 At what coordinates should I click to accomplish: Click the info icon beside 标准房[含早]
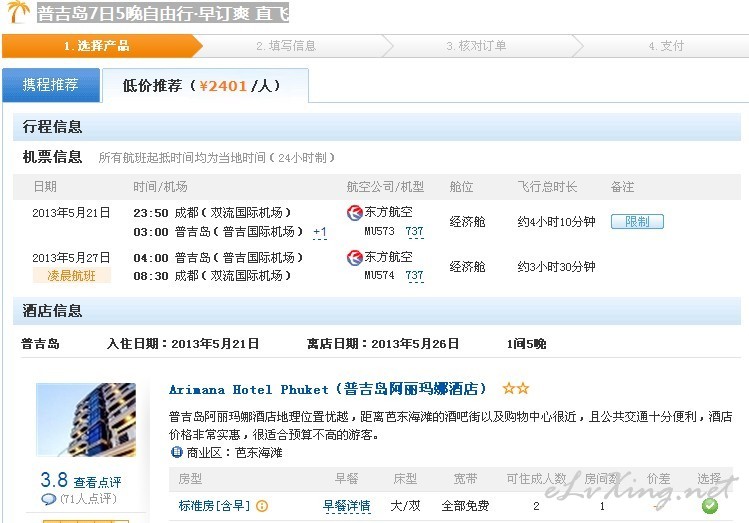click(x=262, y=506)
